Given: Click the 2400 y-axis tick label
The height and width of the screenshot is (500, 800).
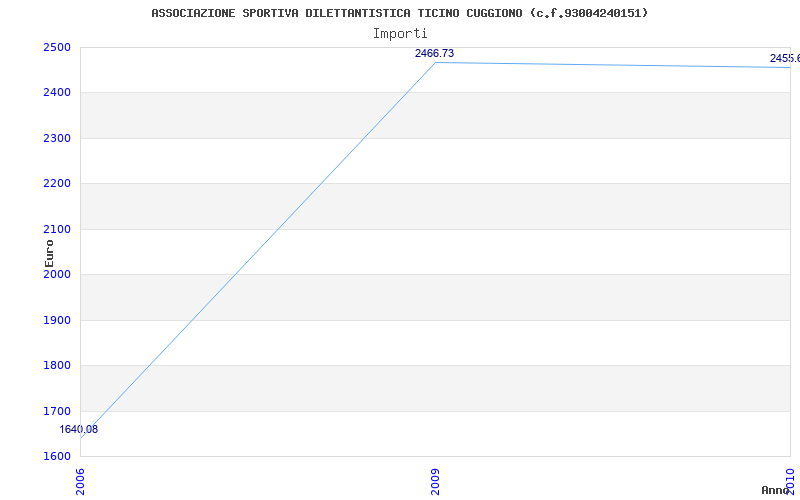Looking at the screenshot, I should click(x=57, y=93).
